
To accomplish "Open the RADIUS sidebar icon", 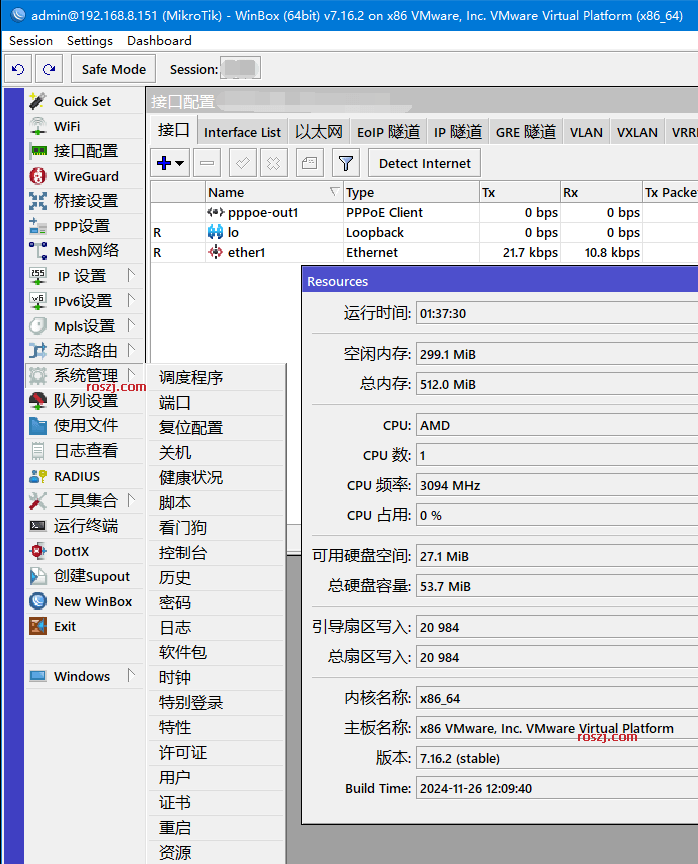I will click(x=37, y=476).
